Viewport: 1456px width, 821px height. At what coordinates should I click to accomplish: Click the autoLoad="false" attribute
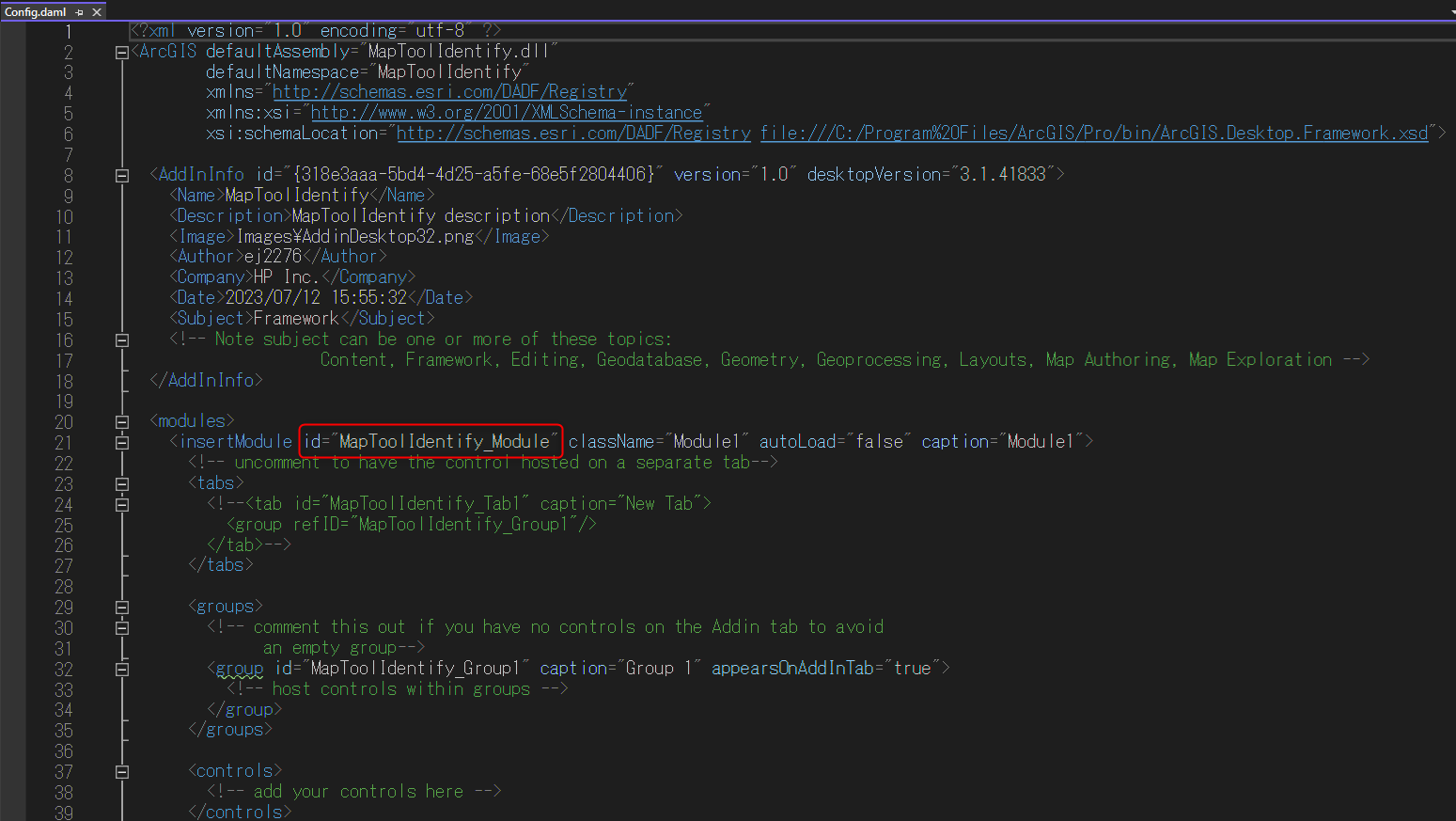[x=836, y=442]
